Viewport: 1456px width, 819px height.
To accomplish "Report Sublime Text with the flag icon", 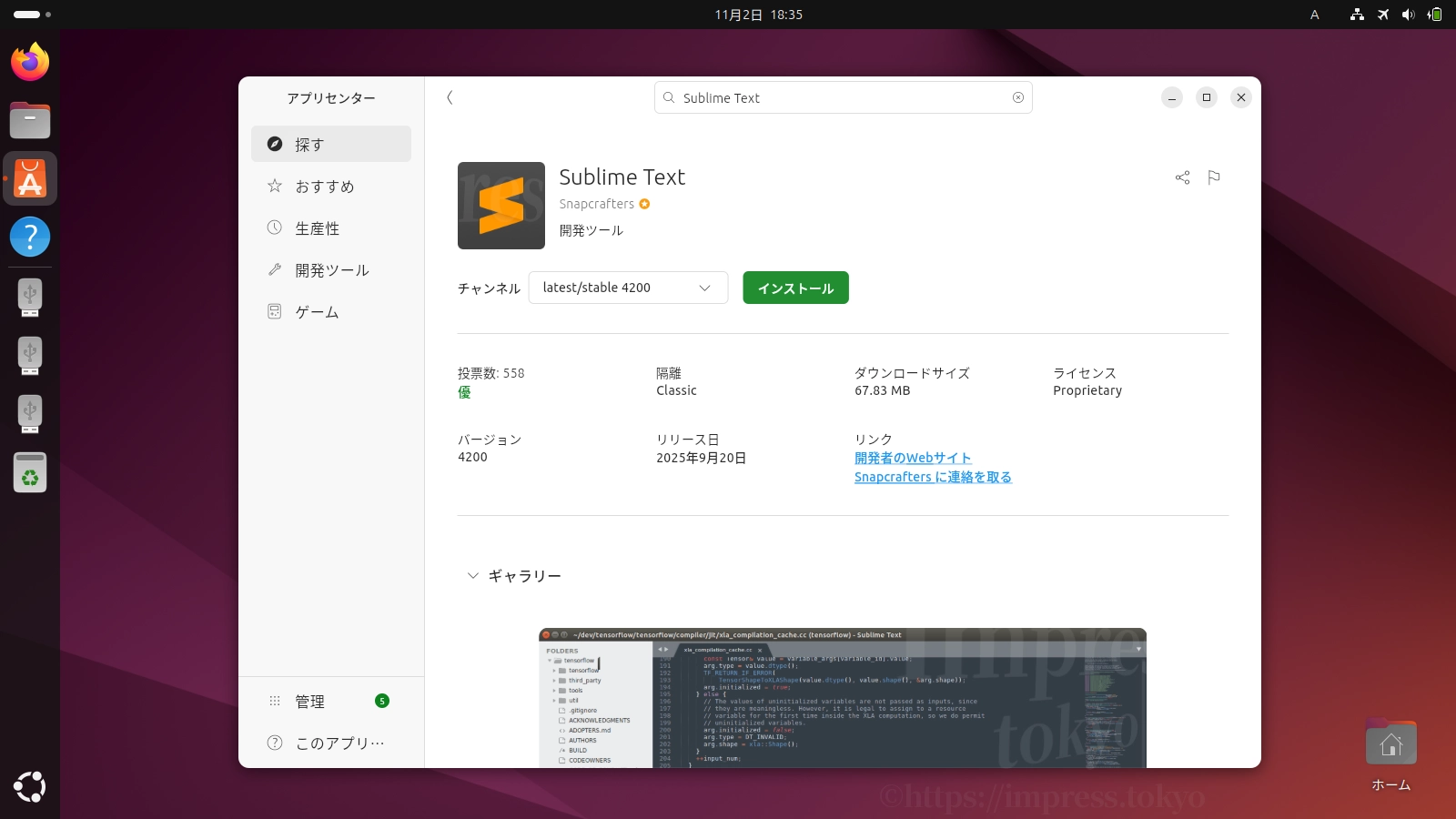I will tap(1214, 177).
